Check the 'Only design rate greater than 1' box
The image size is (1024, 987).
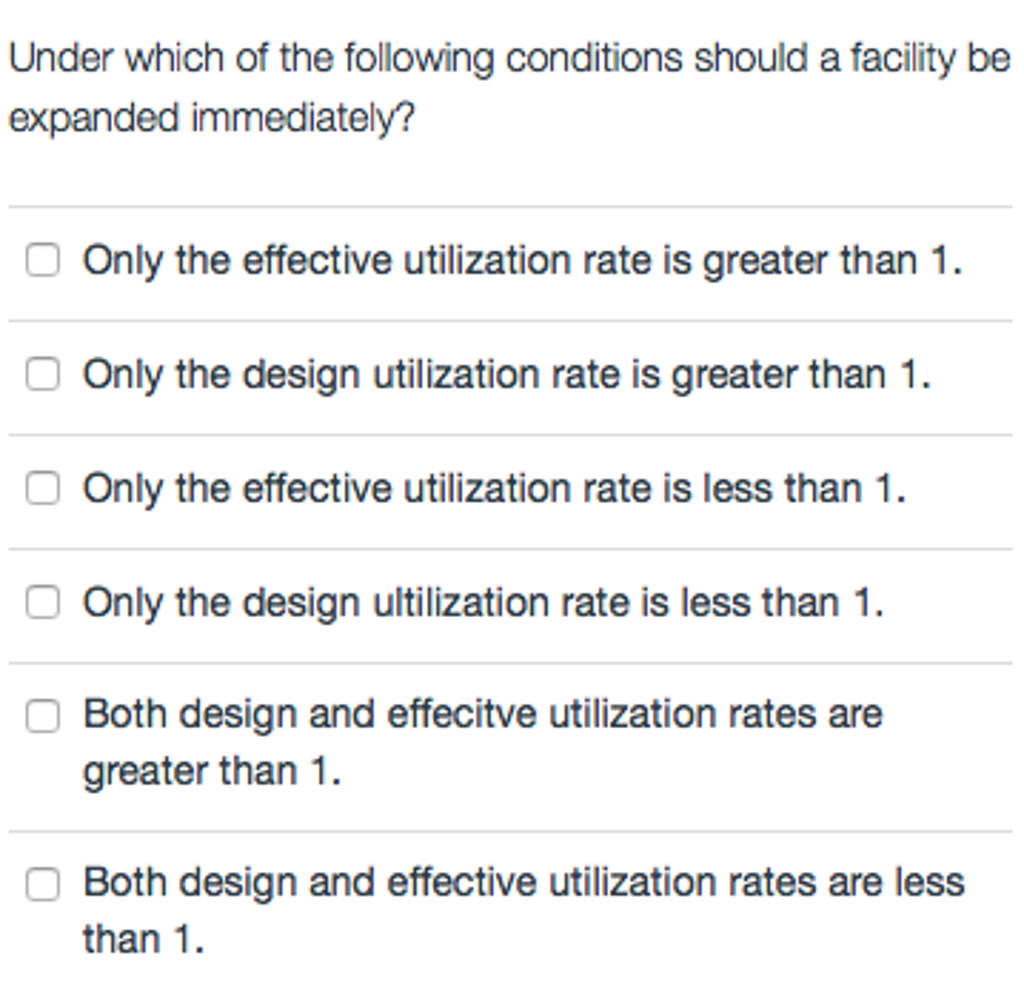click(x=42, y=375)
